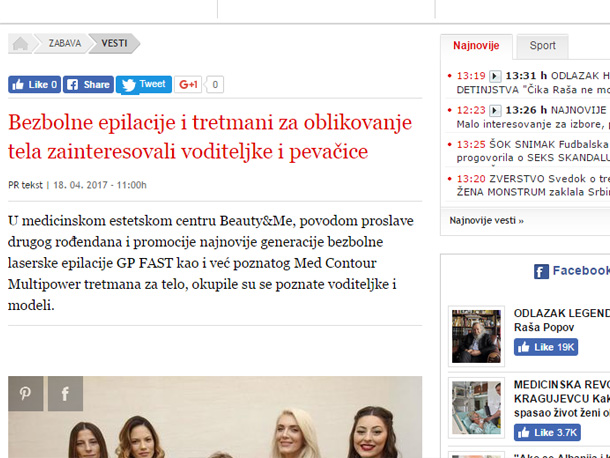
Task: Click the home icon in breadcrumb
Action: pyautogui.click(x=20, y=43)
